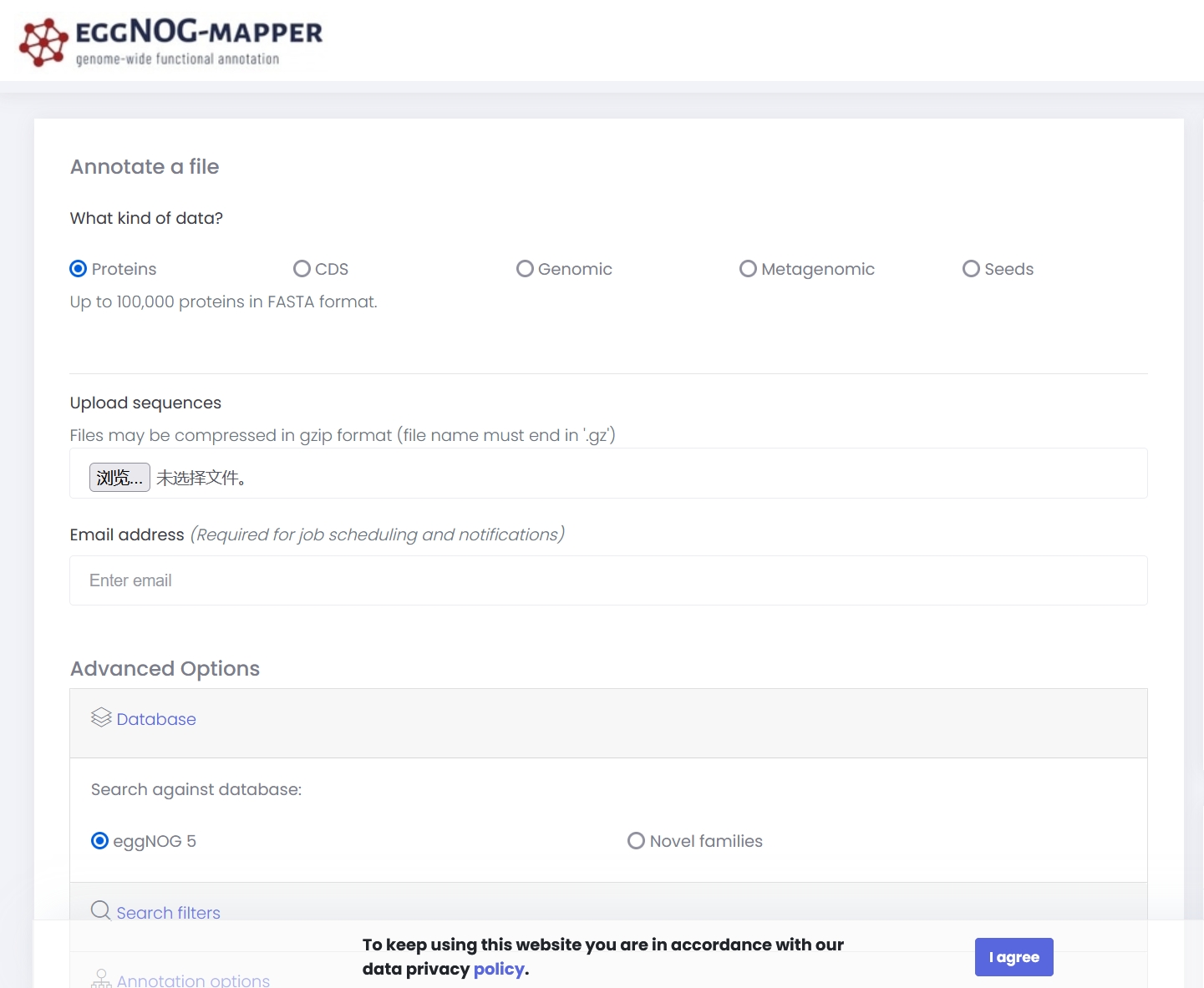Select the Proteins data type
Screen dimensions: 1204x988
coord(79,269)
